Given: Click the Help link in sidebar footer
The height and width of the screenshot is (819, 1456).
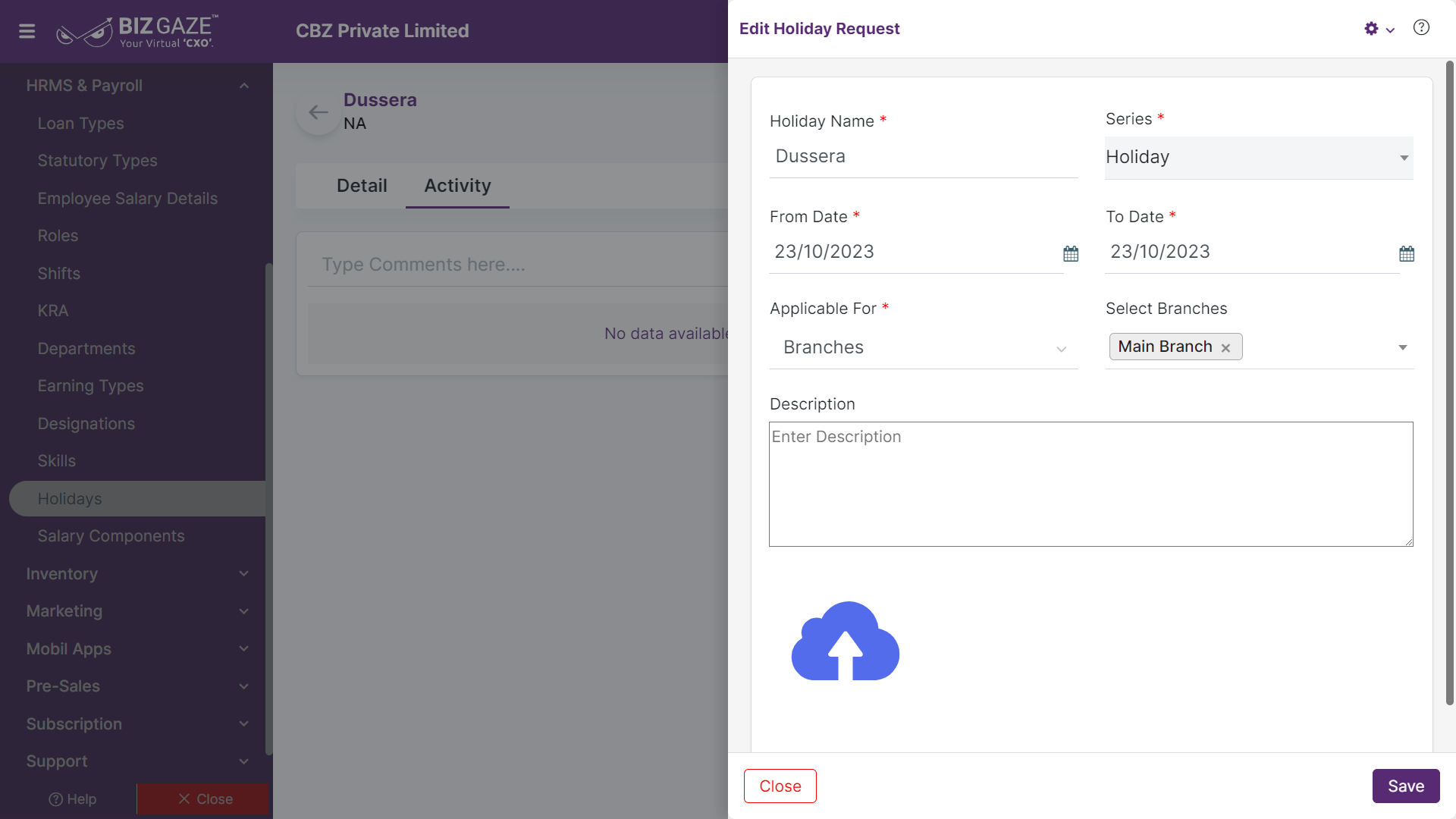Looking at the screenshot, I should 72,799.
